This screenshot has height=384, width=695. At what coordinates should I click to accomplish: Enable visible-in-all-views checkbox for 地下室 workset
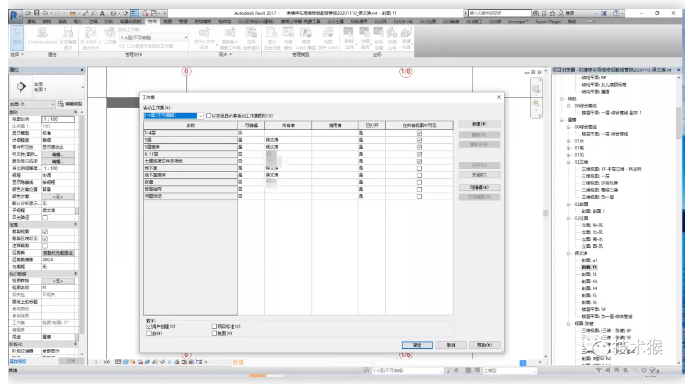click(419, 168)
